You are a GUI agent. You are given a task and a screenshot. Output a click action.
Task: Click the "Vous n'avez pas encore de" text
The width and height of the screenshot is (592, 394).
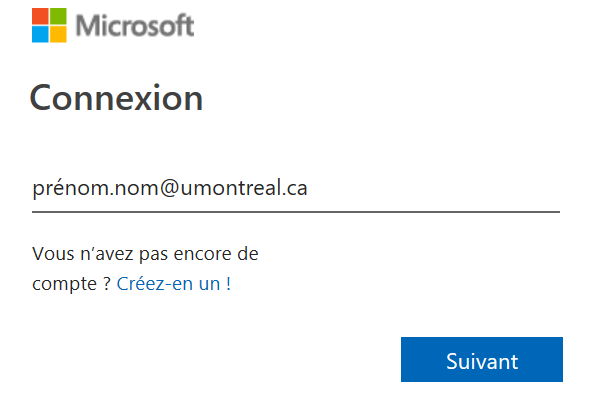tap(145, 254)
